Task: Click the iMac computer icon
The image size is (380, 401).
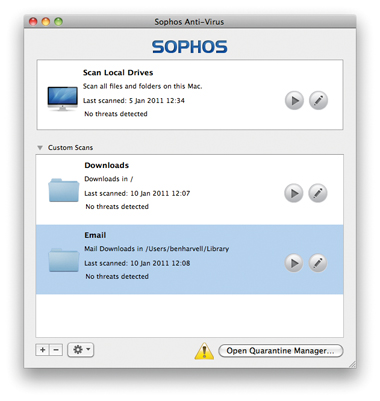Action: (62, 98)
